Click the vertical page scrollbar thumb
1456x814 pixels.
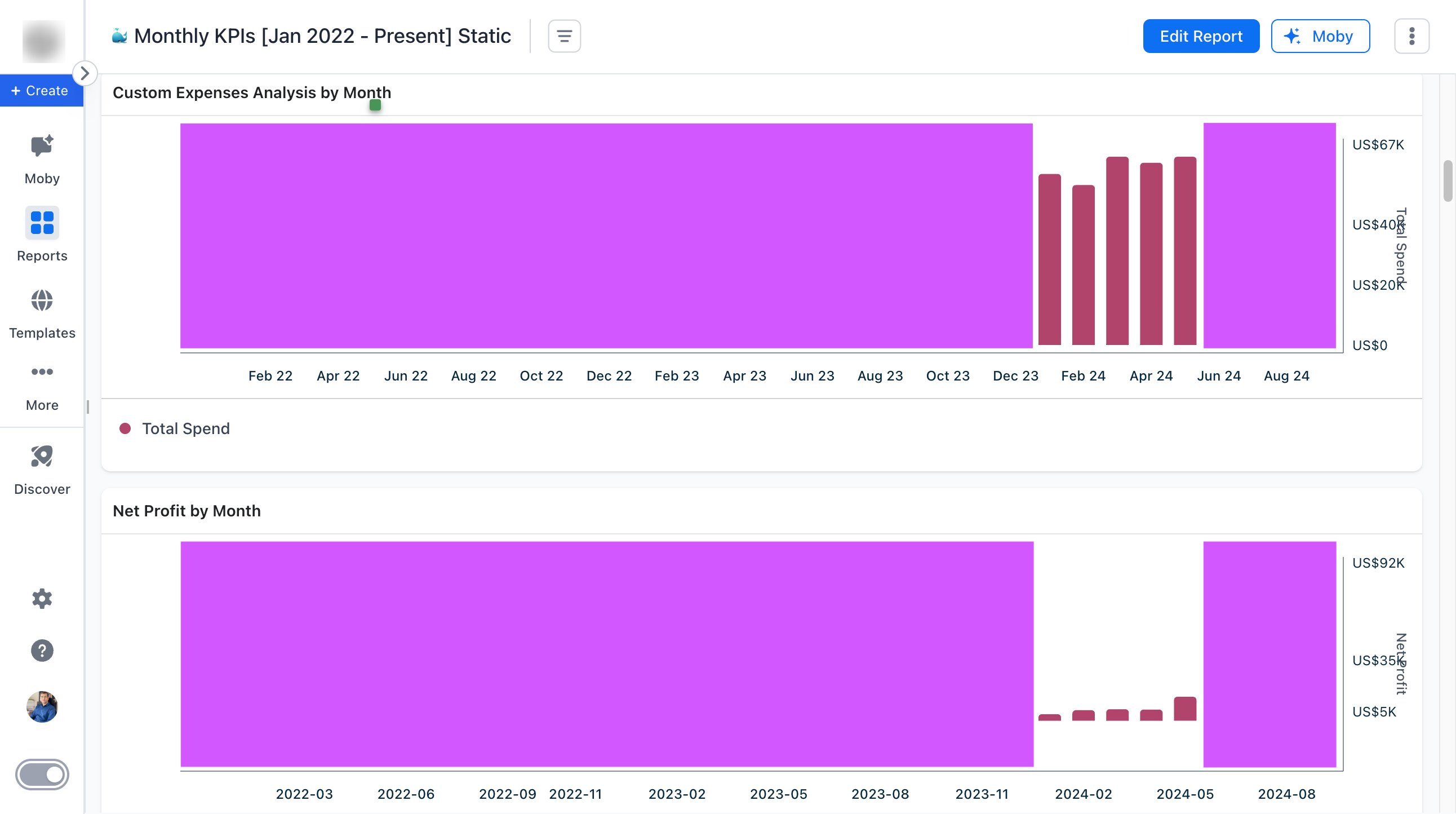[1447, 181]
